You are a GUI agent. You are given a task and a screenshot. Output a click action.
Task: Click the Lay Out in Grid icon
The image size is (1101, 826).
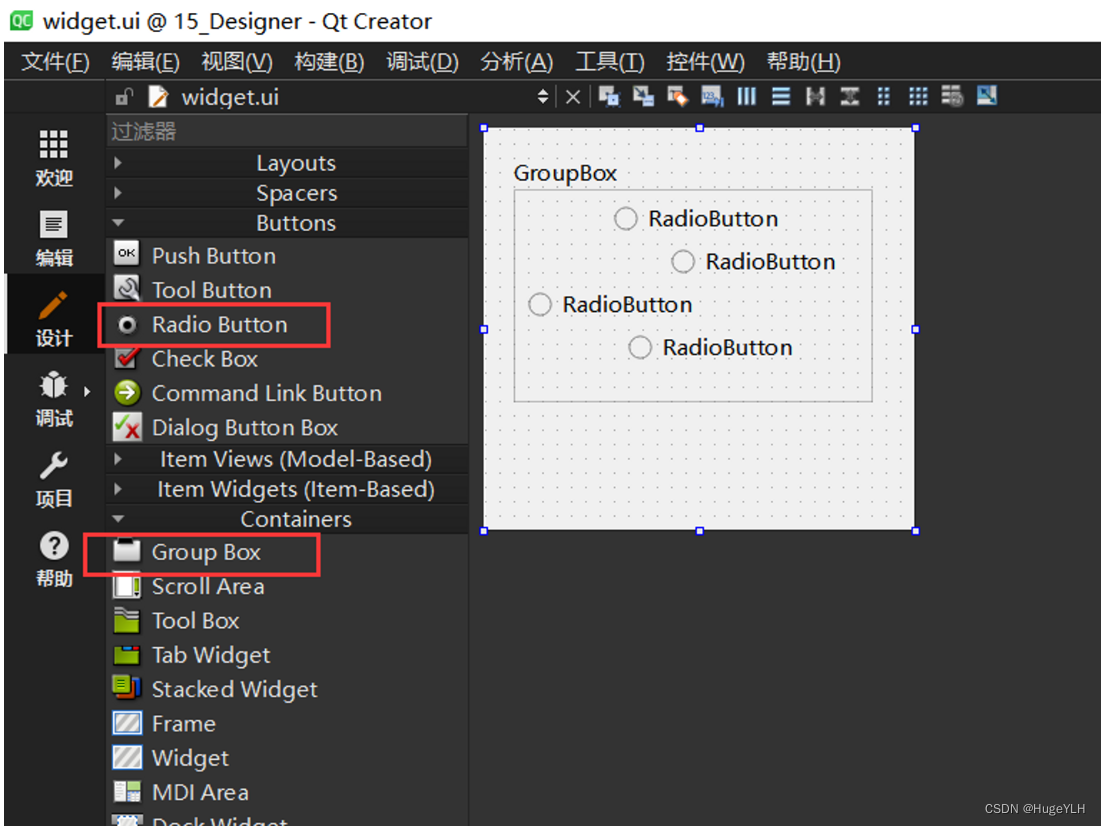click(x=918, y=96)
